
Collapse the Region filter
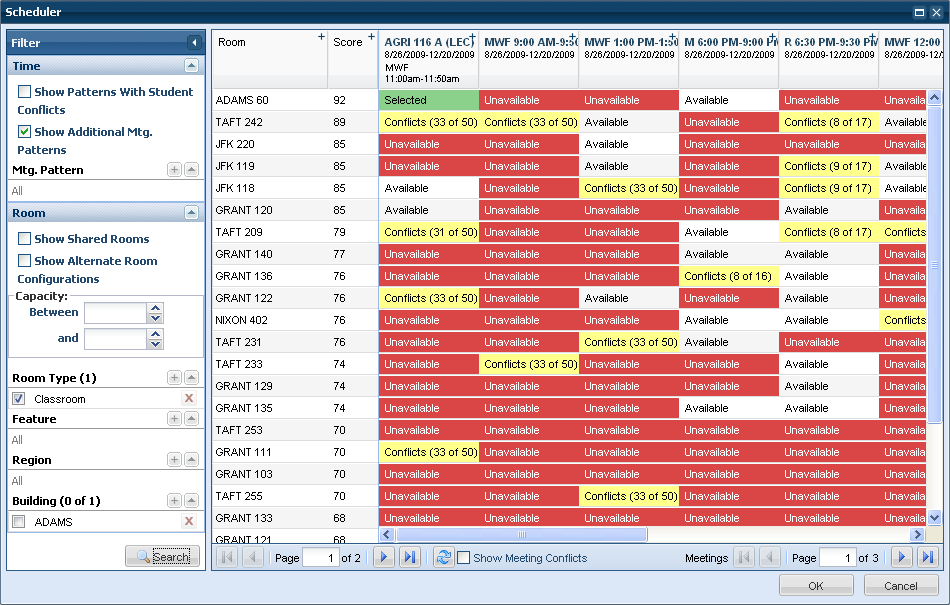191,460
